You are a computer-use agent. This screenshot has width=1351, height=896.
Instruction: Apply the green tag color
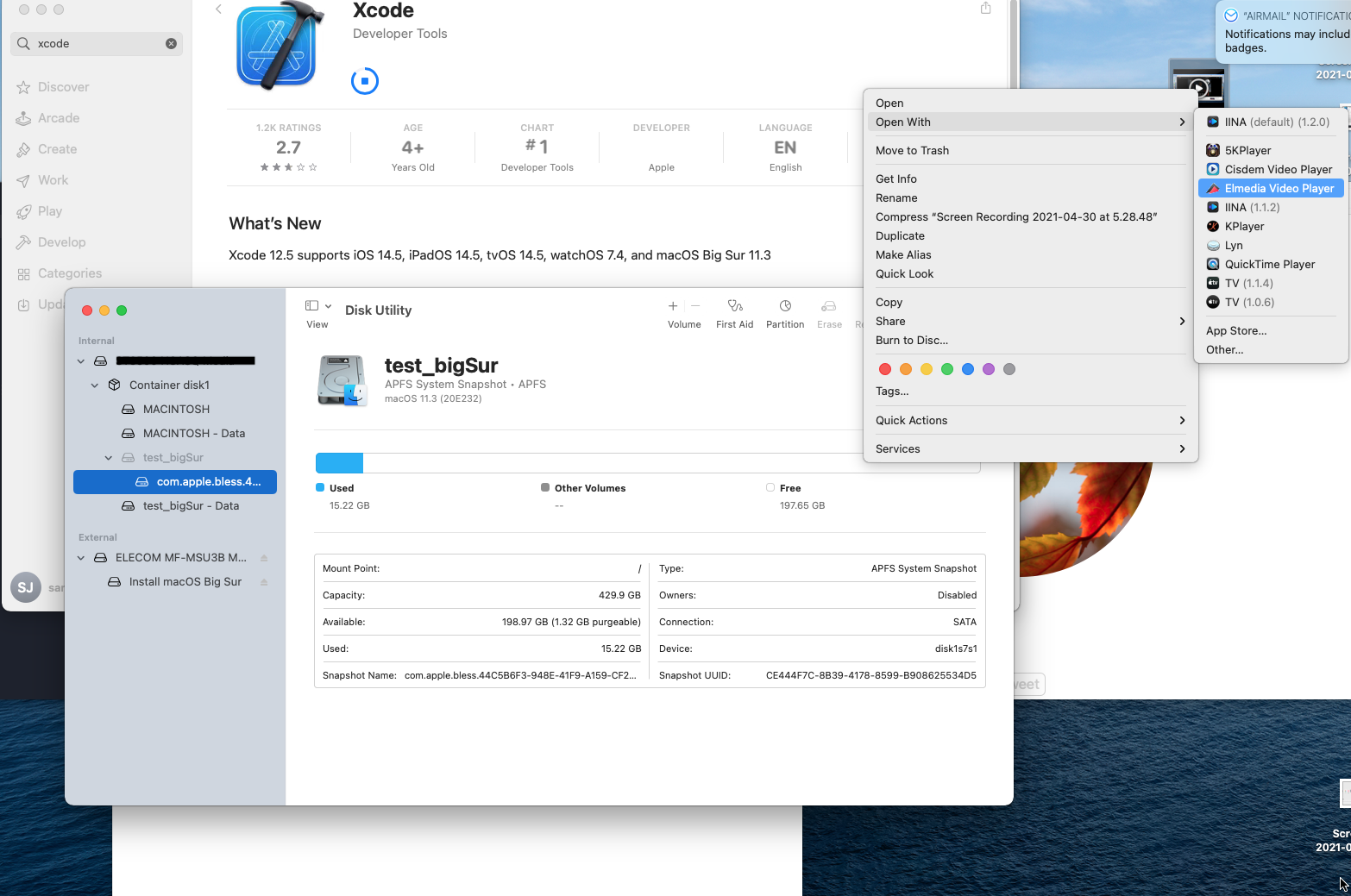946,369
